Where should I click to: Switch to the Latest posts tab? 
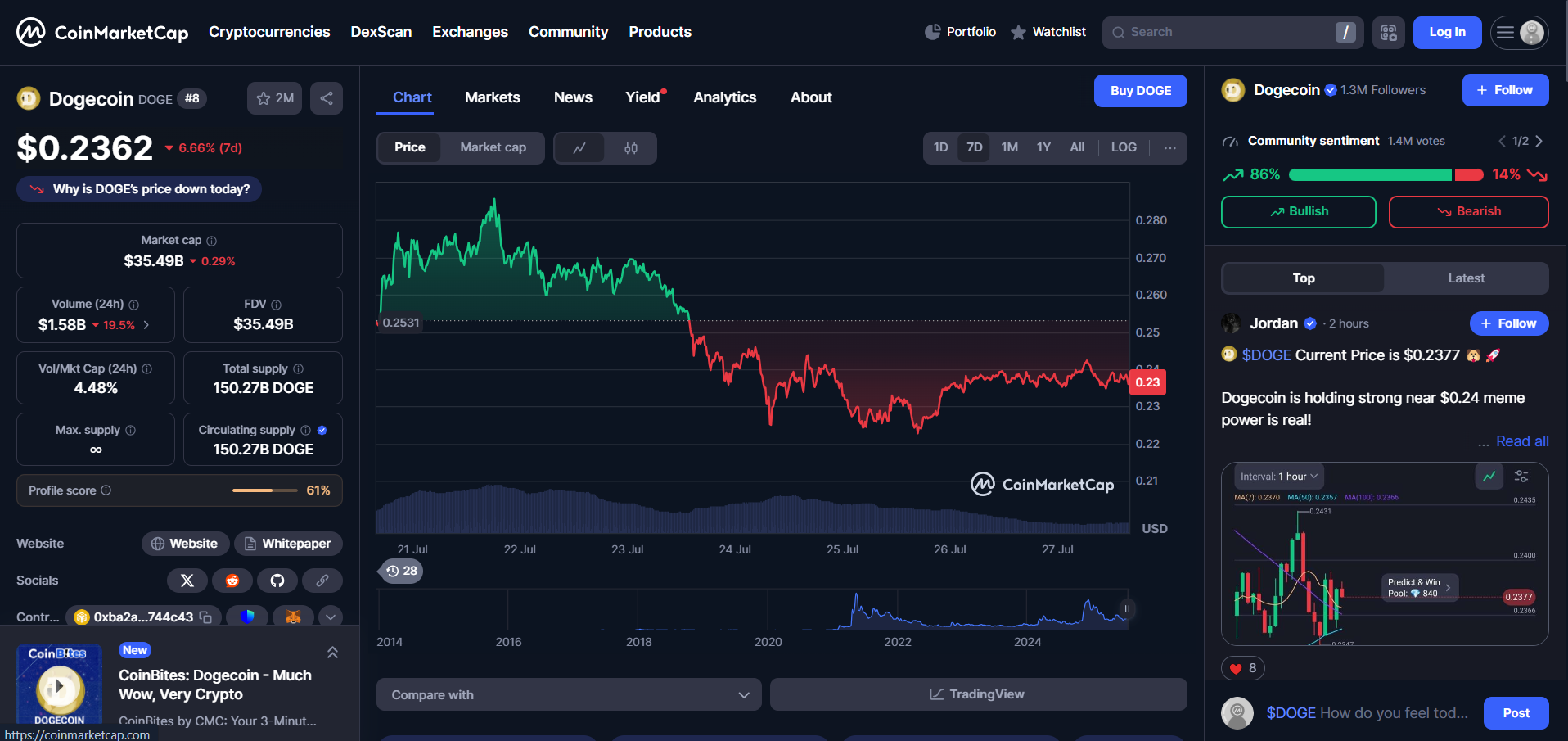coord(1466,278)
